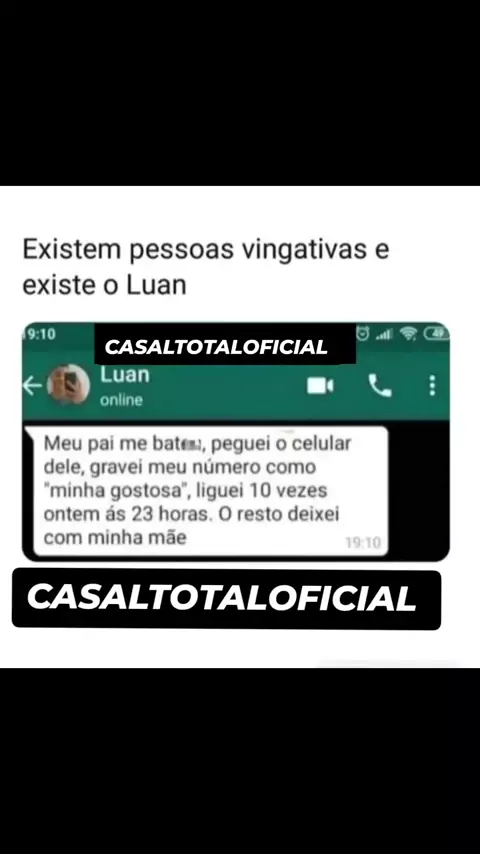Image resolution: width=480 pixels, height=854 pixels.
Task: Open the three-dot chat menu
Action: [432, 385]
